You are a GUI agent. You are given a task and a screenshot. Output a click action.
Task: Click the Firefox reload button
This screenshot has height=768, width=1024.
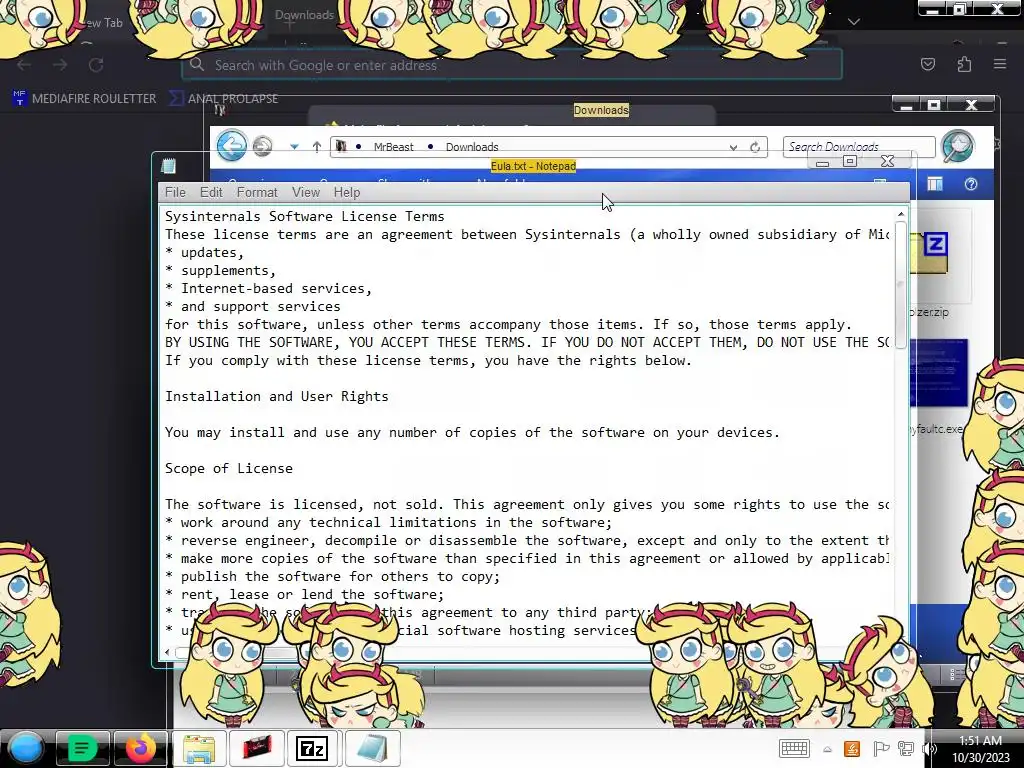[96, 65]
